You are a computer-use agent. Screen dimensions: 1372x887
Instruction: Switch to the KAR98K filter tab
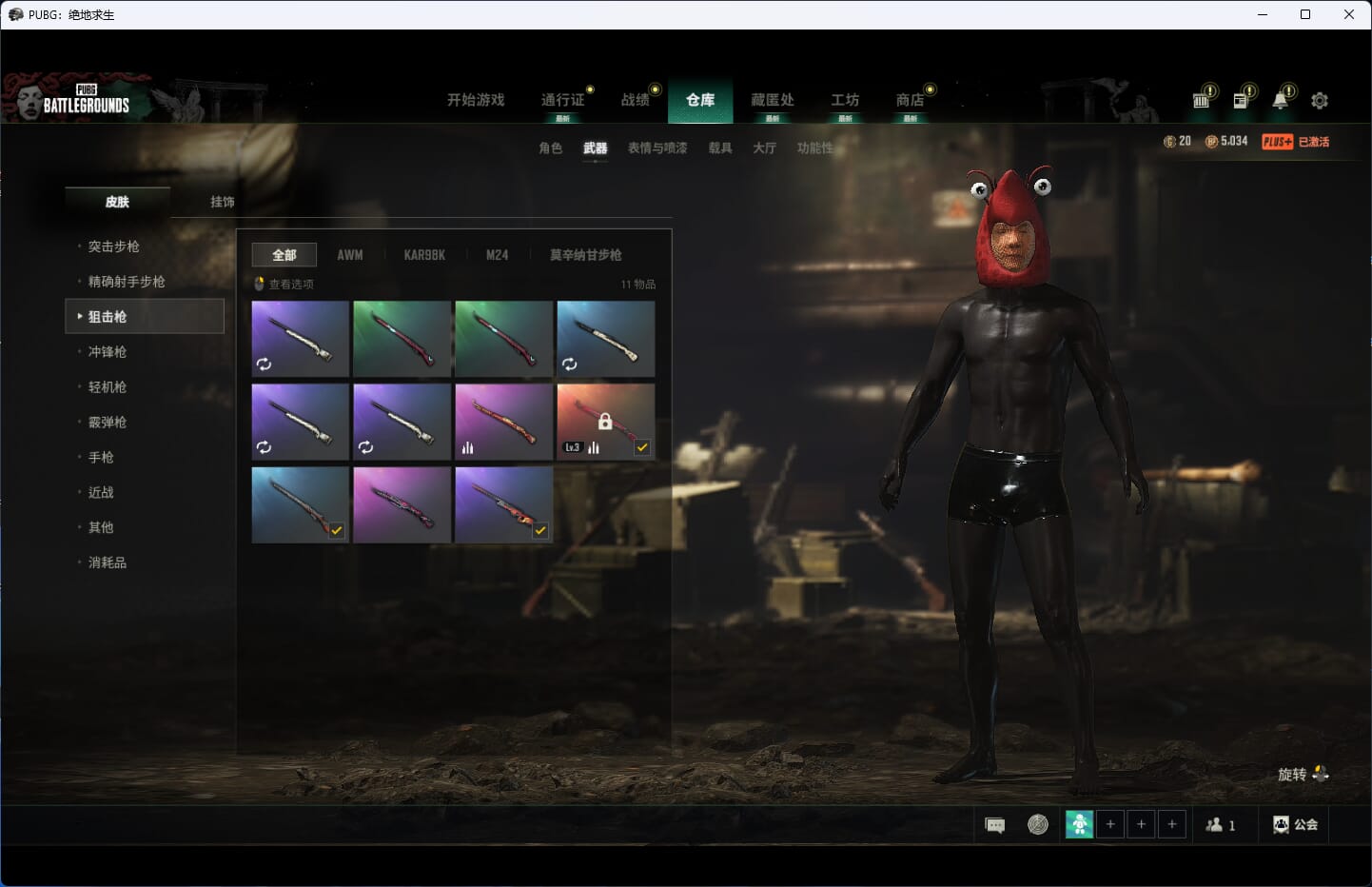coord(424,255)
